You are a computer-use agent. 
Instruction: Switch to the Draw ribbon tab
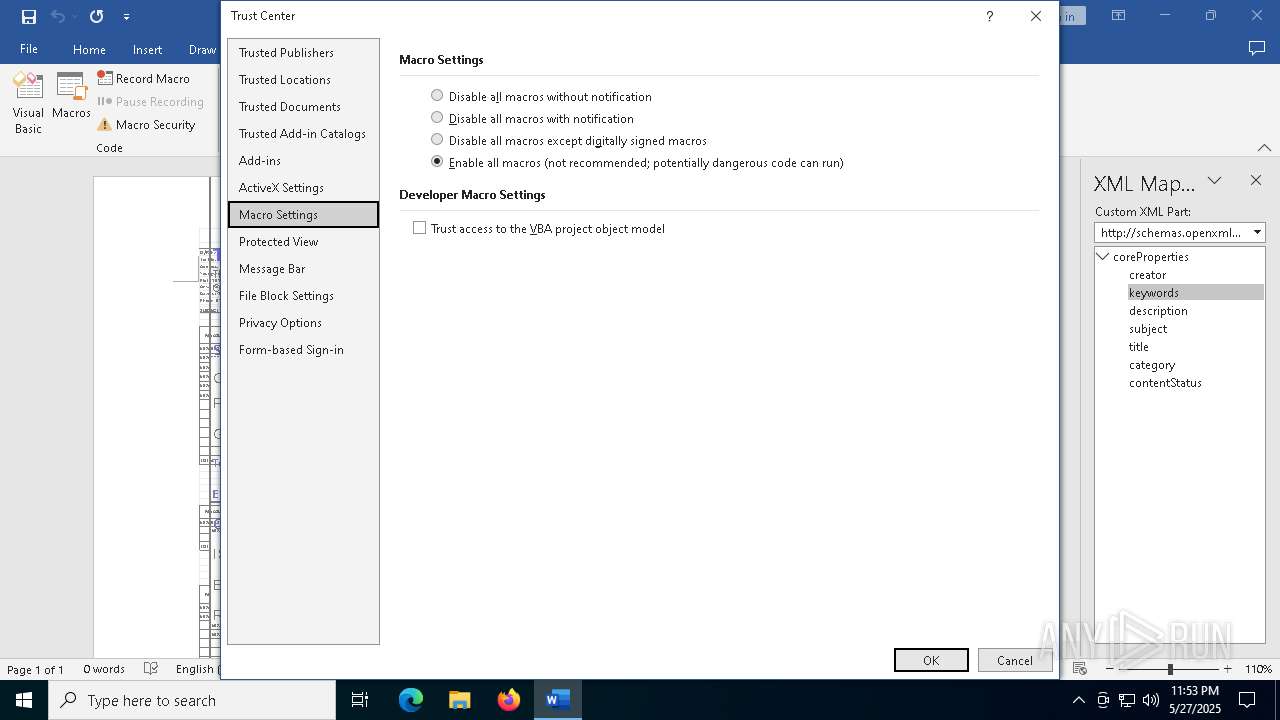coord(202,49)
